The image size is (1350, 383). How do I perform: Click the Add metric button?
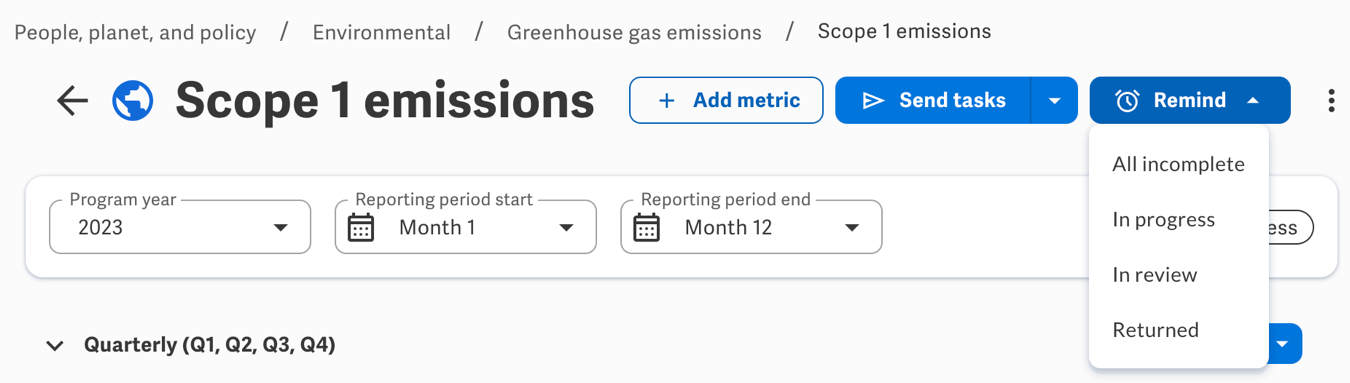[726, 100]
